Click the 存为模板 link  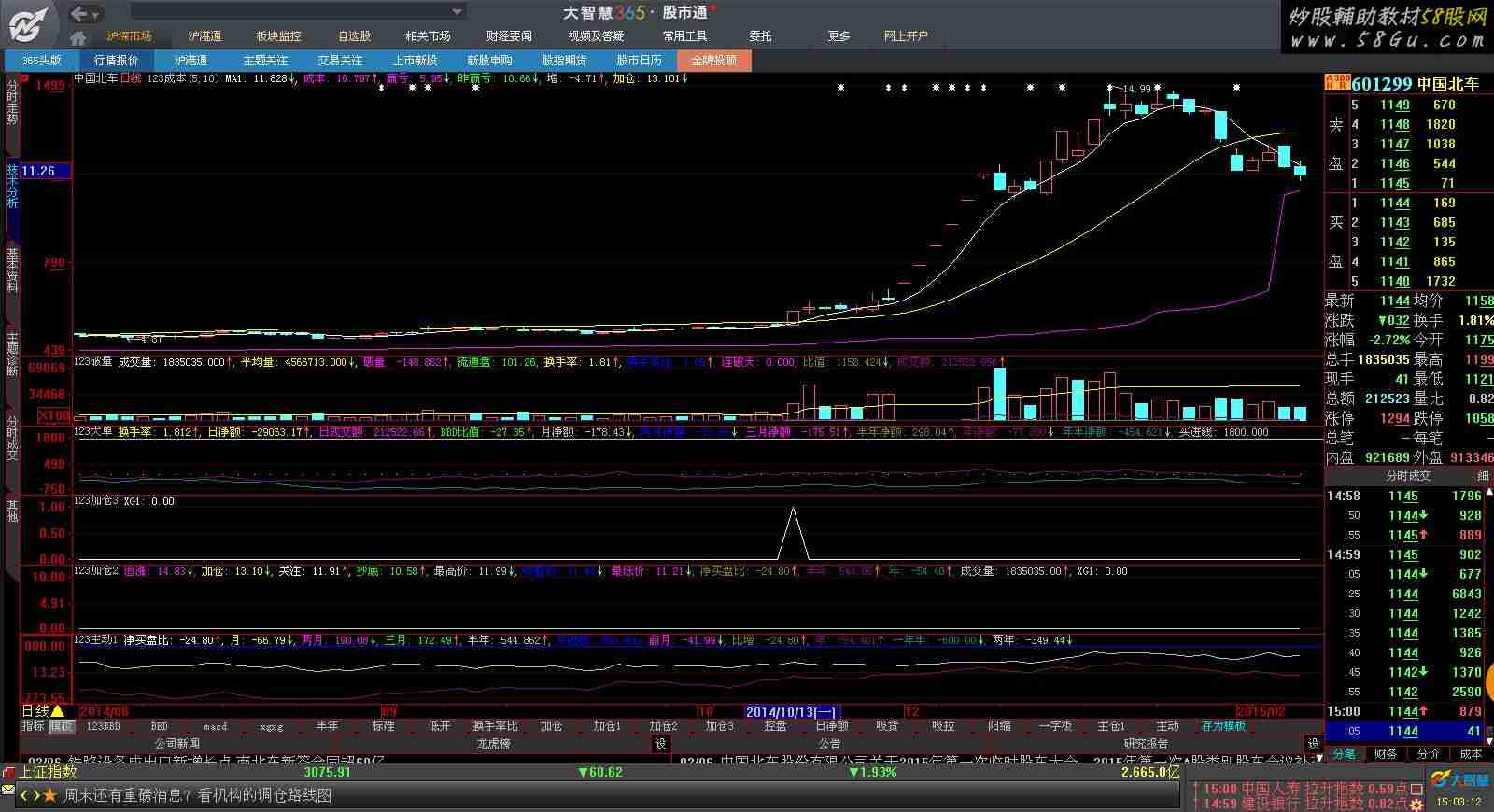[1223, 726]
